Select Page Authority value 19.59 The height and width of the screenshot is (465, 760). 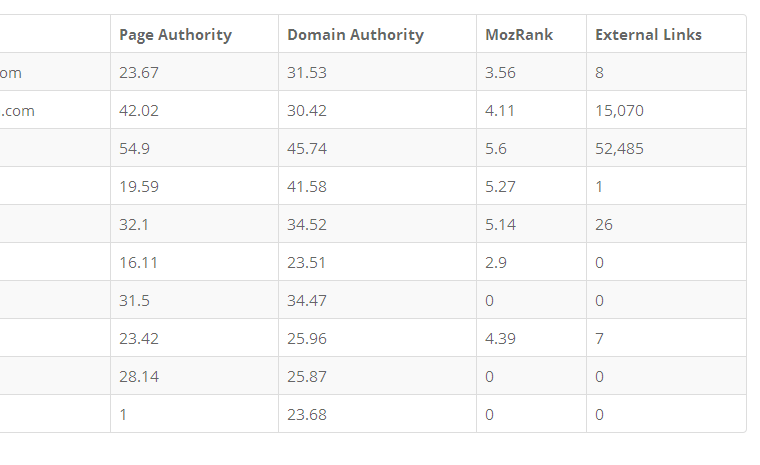point(138,187)
